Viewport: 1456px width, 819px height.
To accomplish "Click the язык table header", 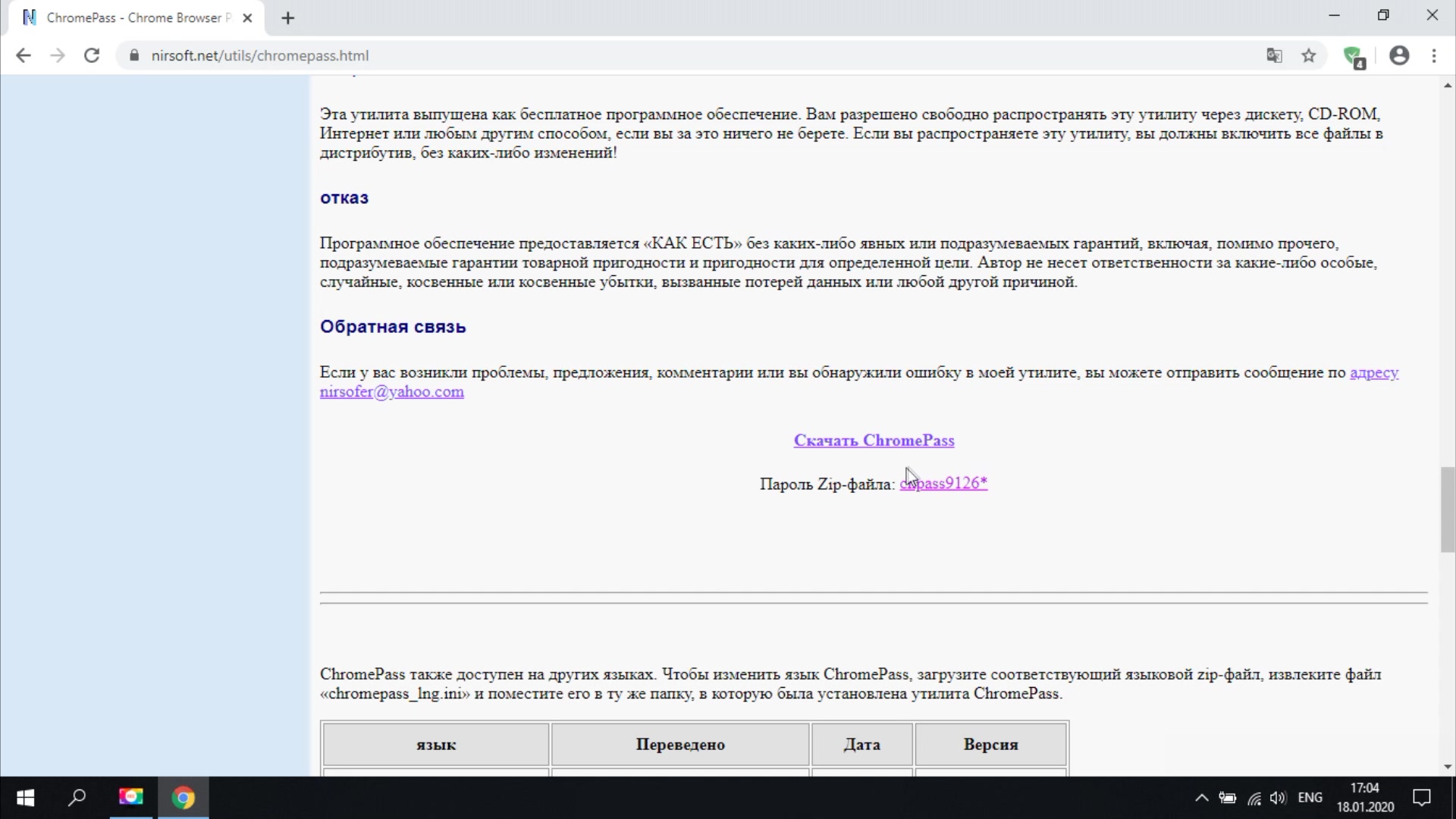I will point(436,745).
